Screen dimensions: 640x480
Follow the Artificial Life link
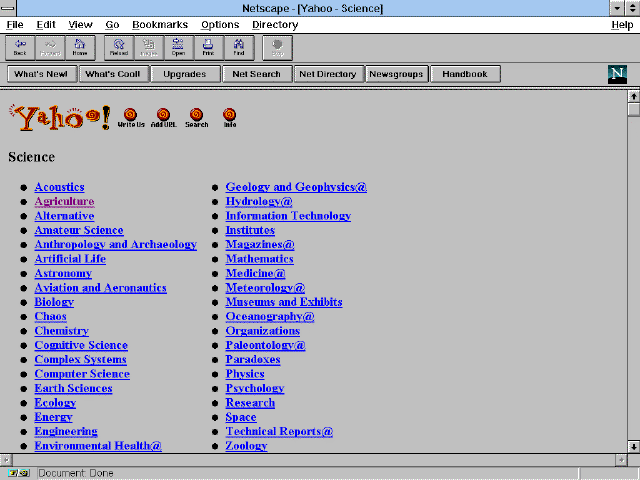(70, 259)
